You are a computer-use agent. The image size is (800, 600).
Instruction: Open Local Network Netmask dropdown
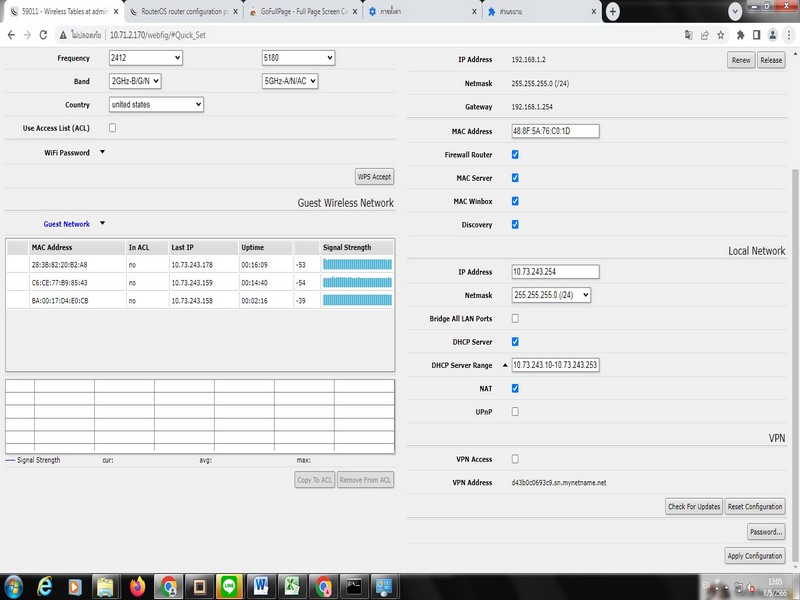(551, 295)
